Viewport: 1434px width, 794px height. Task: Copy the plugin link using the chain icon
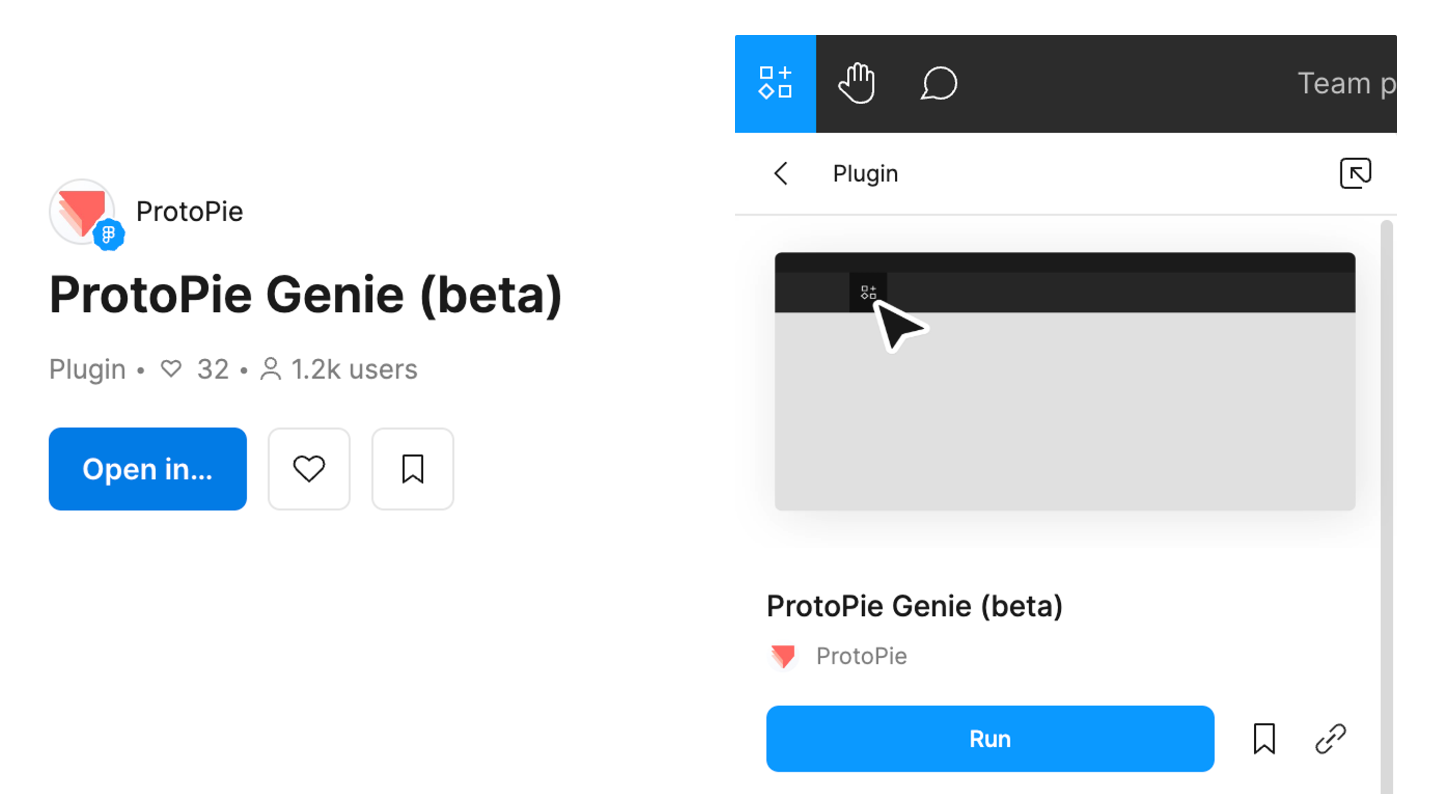[x=1330, y=738]
